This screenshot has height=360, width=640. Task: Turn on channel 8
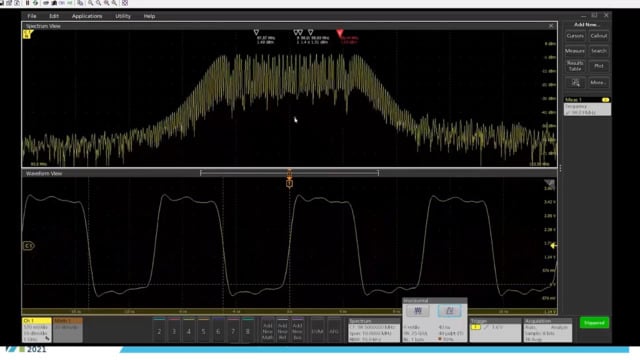(247, 331)
